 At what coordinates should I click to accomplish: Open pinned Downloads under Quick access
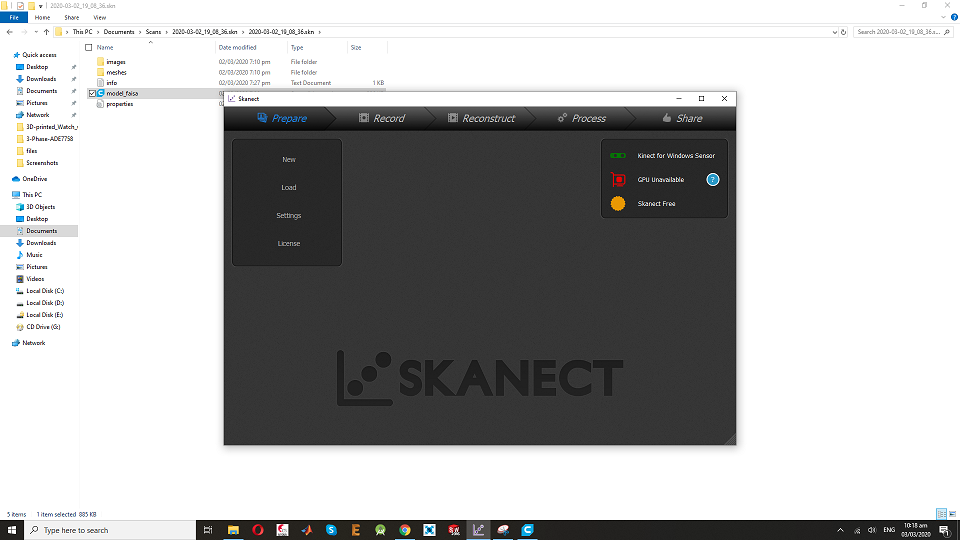click(x=41, y=79)
